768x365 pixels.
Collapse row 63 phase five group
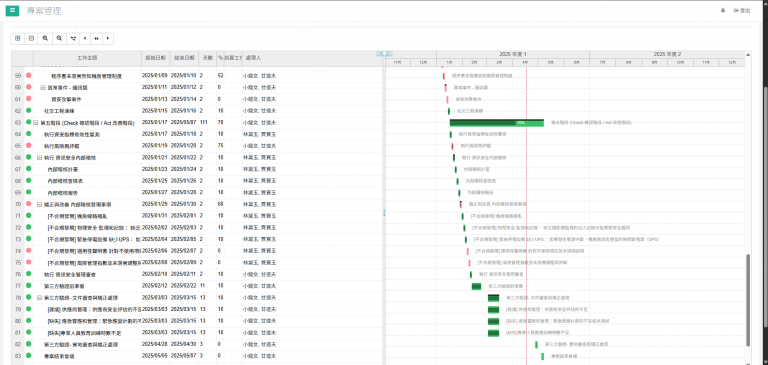coord(36,122)
